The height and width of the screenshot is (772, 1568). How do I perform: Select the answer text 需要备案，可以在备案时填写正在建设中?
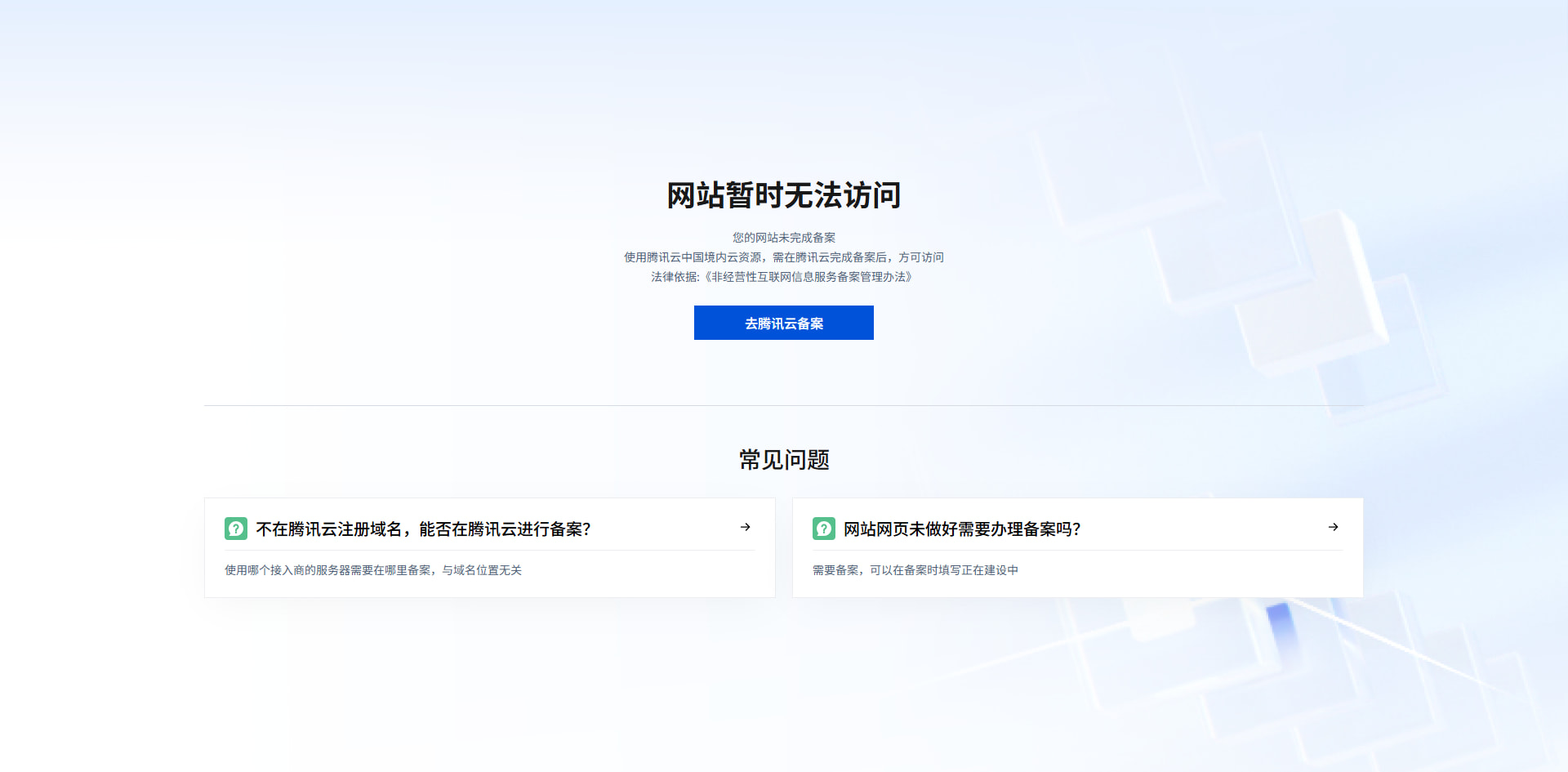pyautogui.click(x=915, y=570)
